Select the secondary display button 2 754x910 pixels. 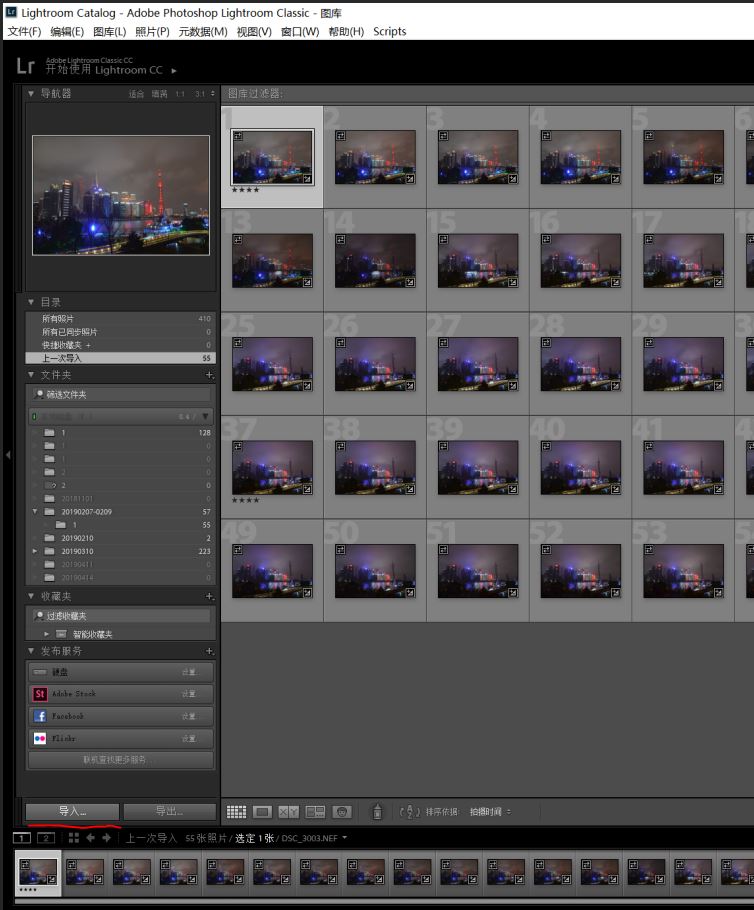(x=46, y=837)
